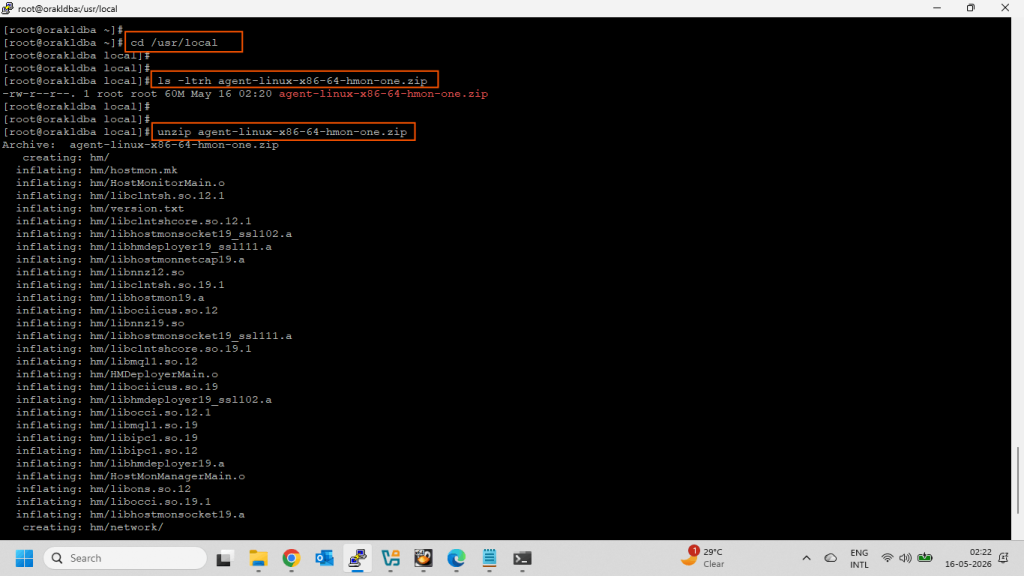
Task: Launch Google Chrome from taskbar
Action: click(291, 558)
